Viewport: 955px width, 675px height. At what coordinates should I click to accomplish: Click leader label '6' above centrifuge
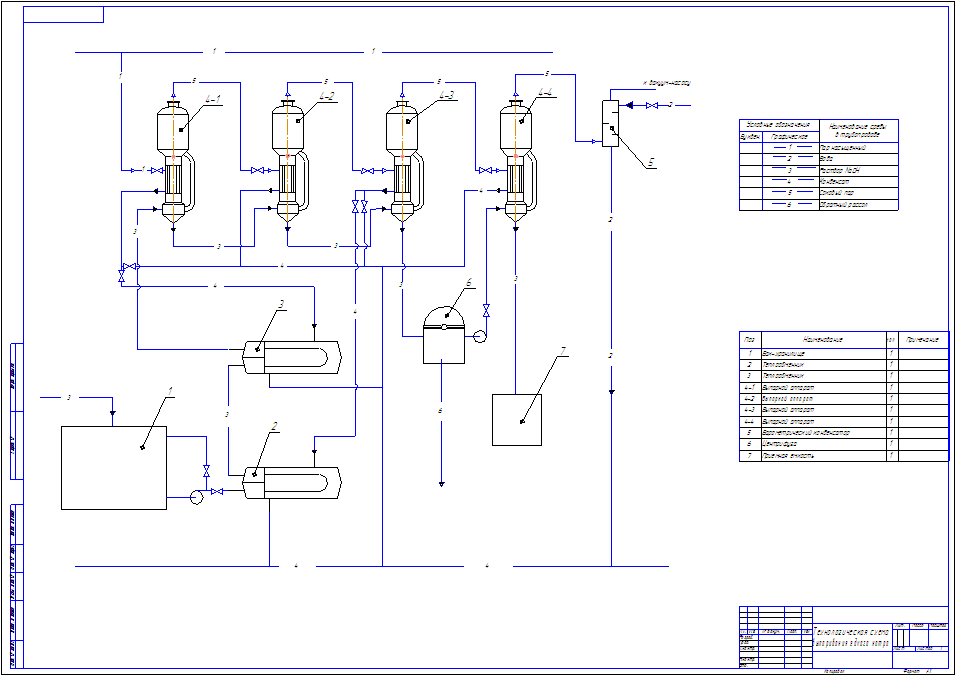pyautogui.click(x=468, y=283)
